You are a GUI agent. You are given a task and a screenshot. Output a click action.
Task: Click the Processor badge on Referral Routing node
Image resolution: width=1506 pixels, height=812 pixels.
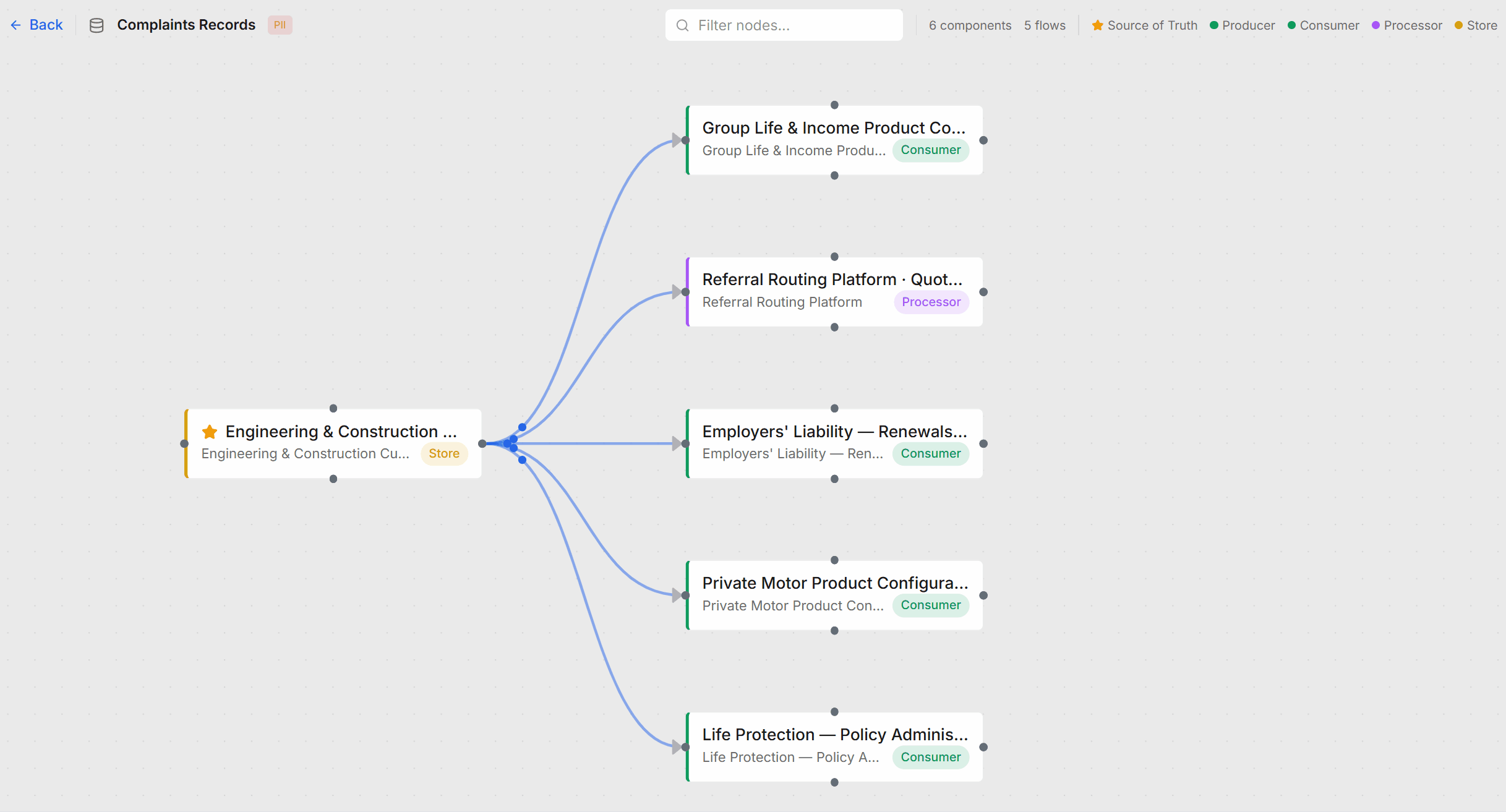931,302
